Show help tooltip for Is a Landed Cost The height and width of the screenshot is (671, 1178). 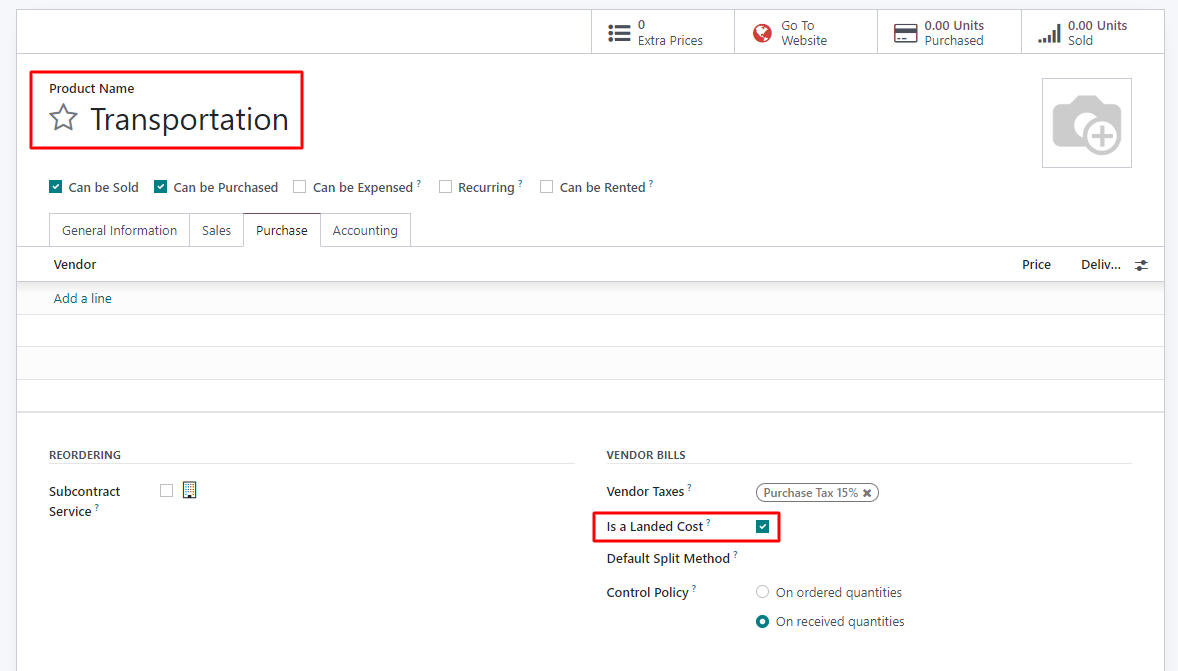pos(708,522)
